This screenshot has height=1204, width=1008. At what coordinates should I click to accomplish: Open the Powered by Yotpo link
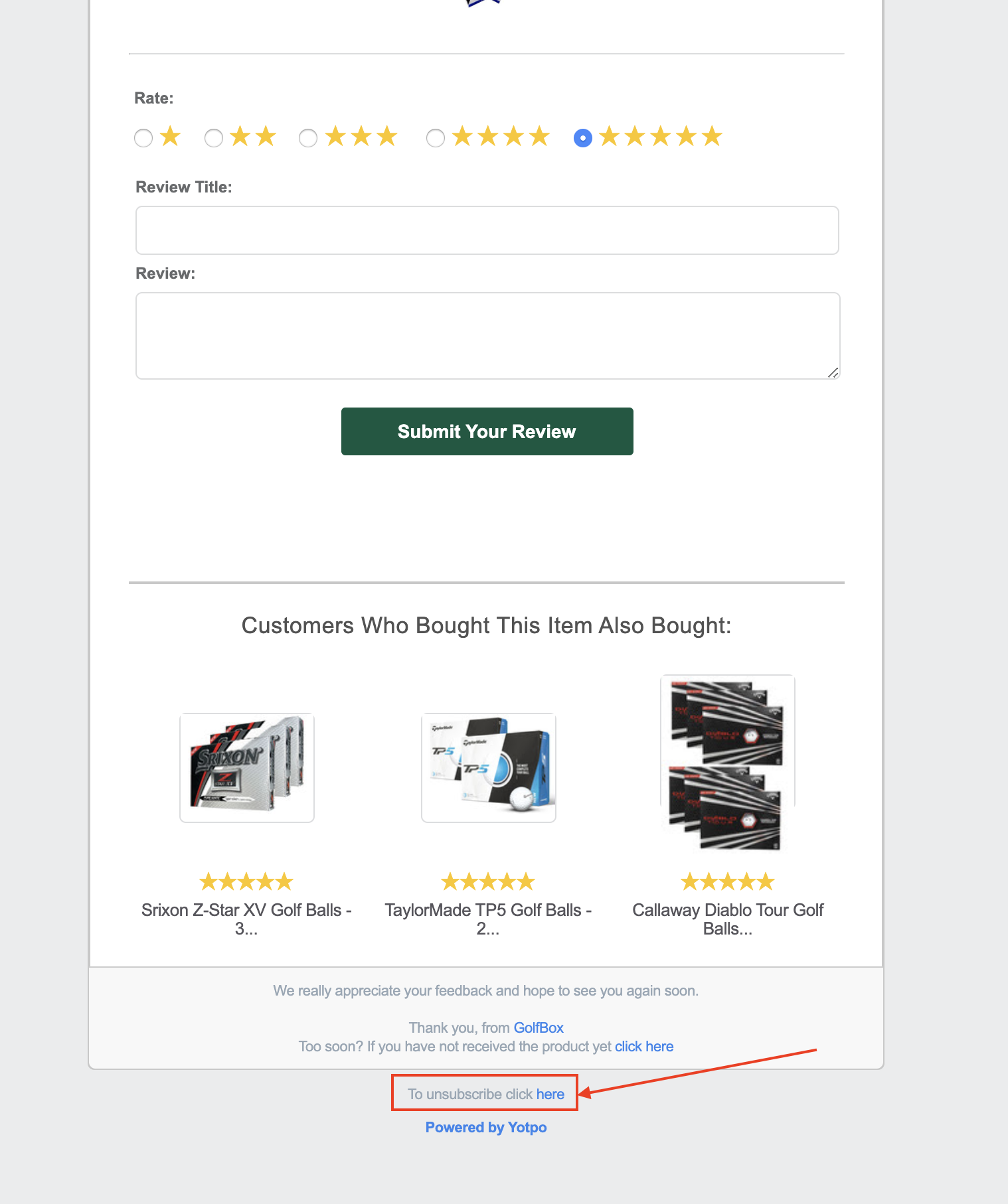(486, 1128)
